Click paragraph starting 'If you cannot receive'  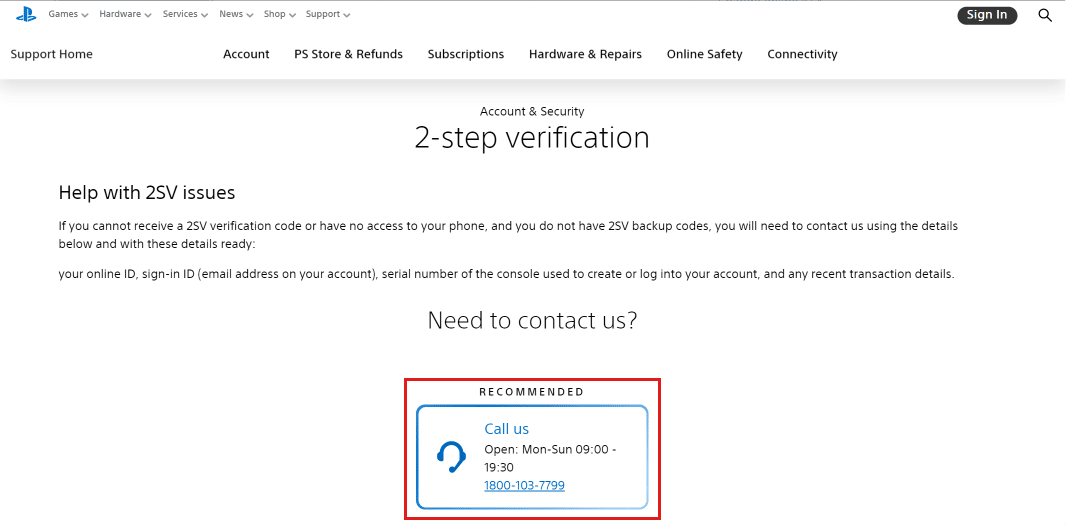[x=509, y=235]
